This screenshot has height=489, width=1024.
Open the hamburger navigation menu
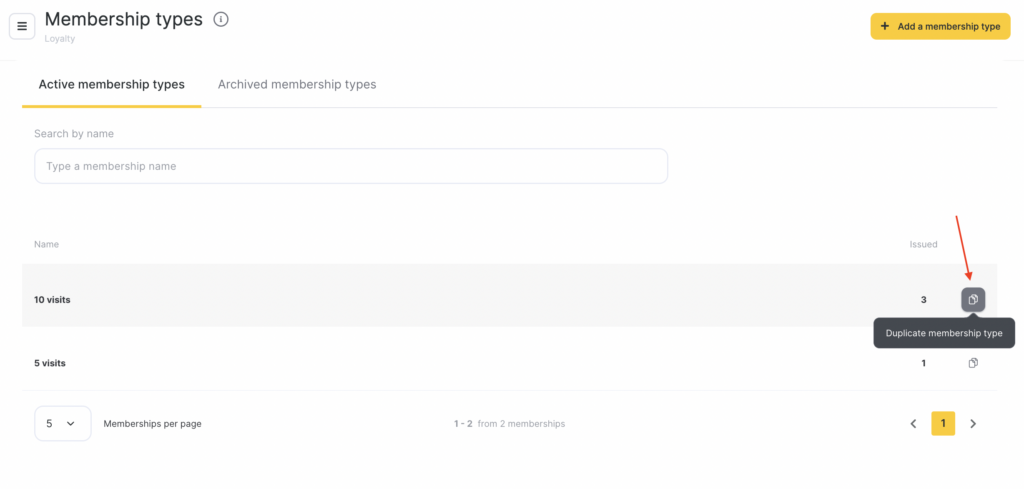[22, 26]
